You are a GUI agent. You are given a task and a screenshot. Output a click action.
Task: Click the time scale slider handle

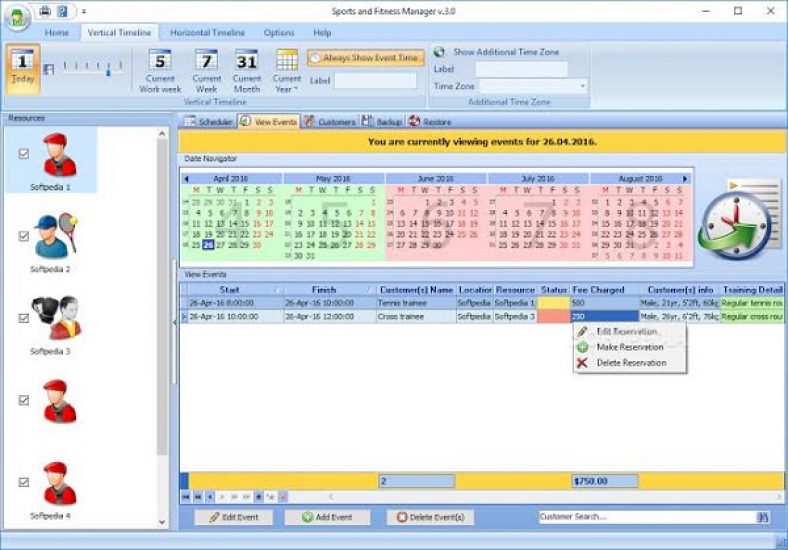click(x=108, y=72)
